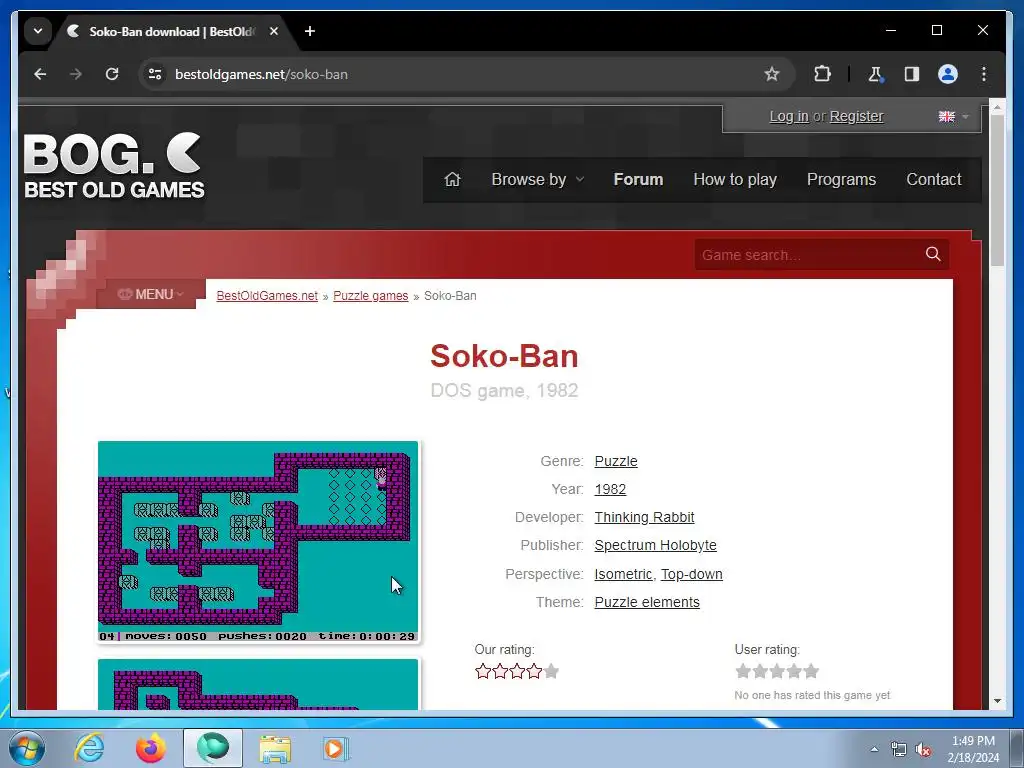1024x768 pixels.
Task: Reload the Soko-Ban page
Action: [112, 74]
